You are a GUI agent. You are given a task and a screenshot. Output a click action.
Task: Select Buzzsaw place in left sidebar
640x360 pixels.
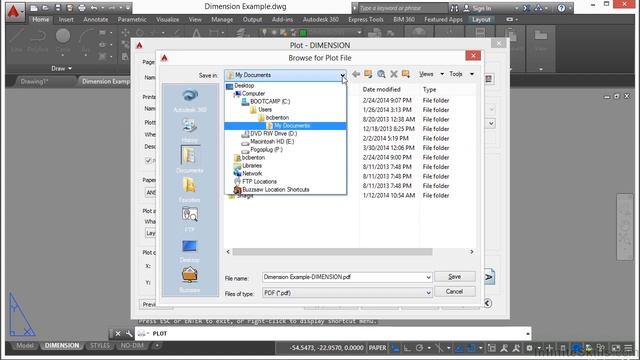pos(190,279)
